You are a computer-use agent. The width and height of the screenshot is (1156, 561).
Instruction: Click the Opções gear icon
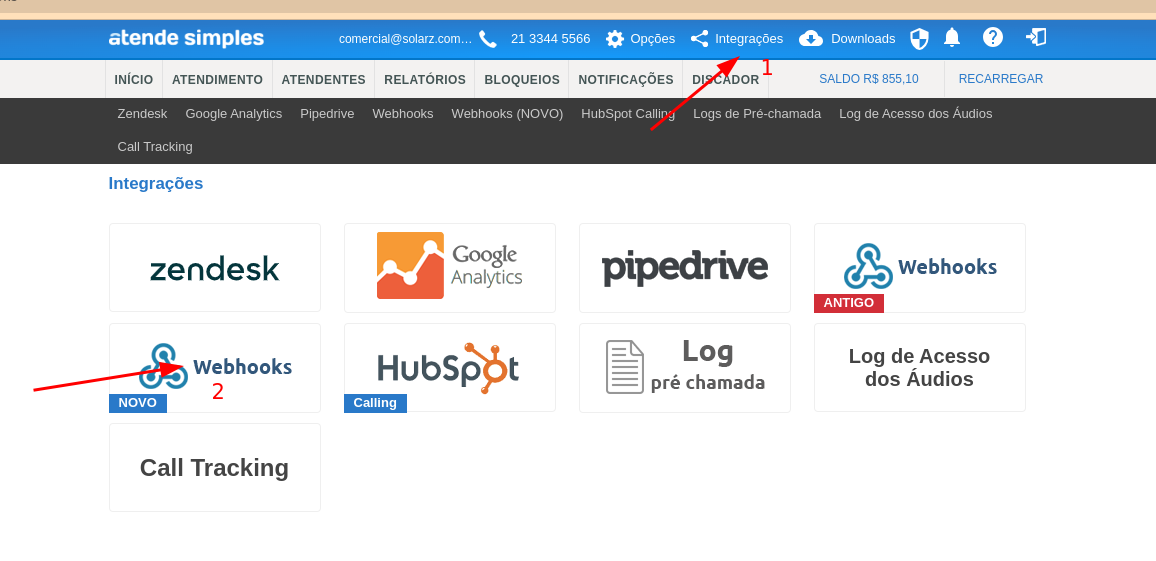click(x=615, y=39)
